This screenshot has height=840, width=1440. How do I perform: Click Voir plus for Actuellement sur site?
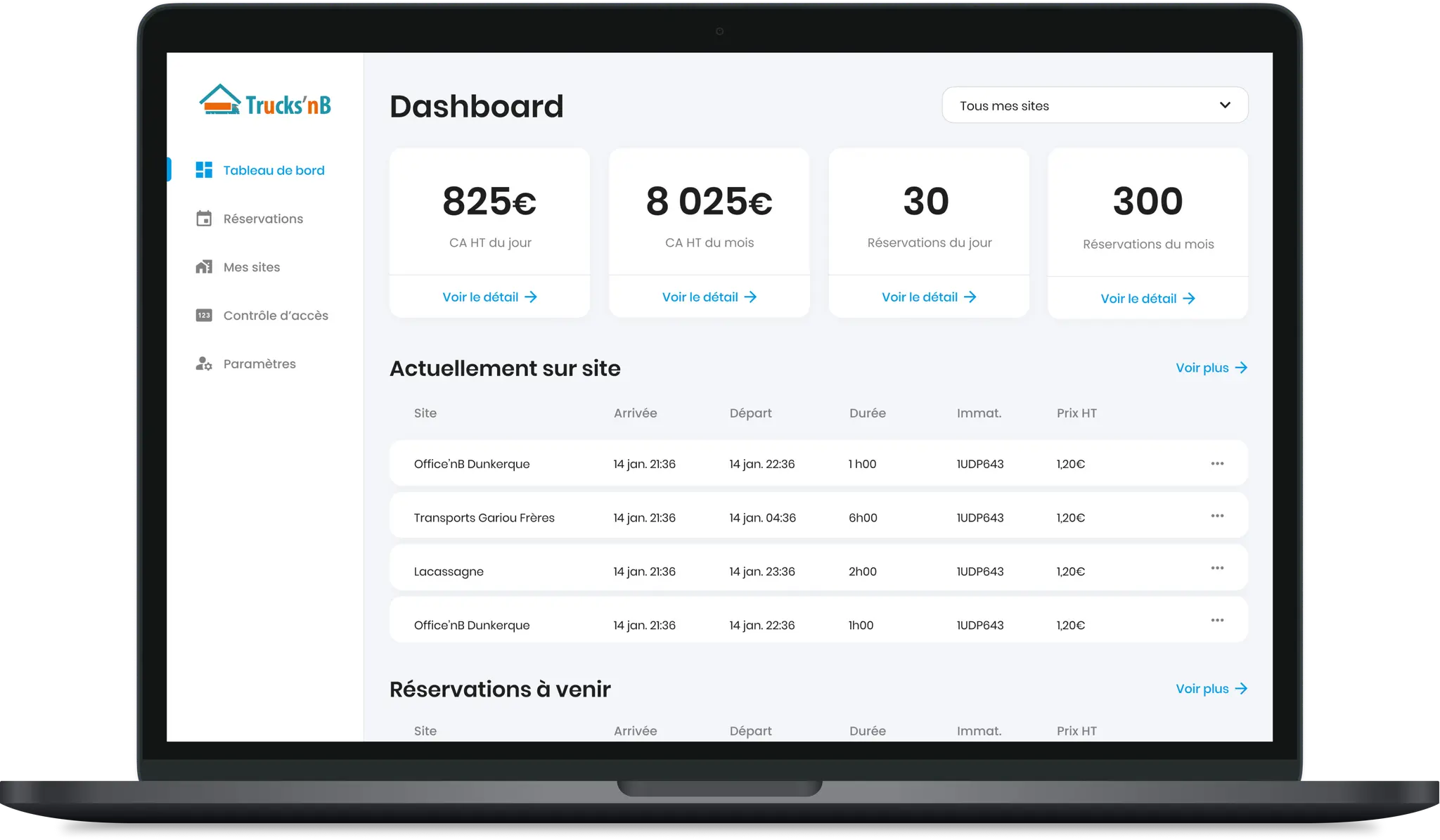click(1211, 368)
